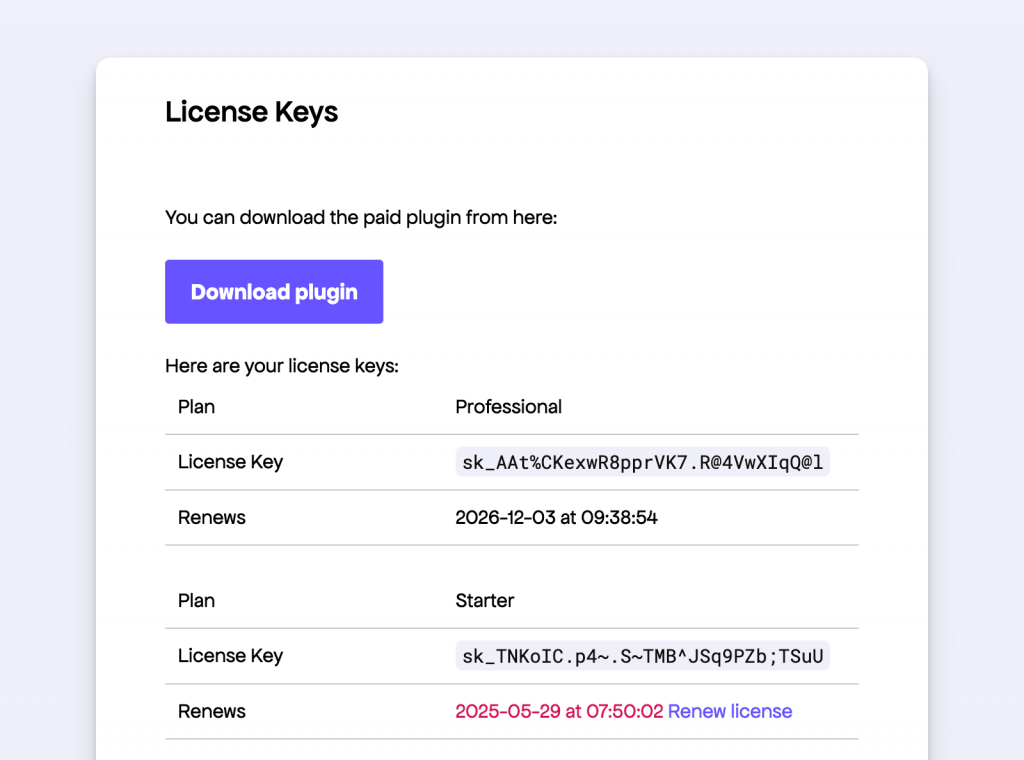The height and width of the screenshot is (760, 1024).
Task: Click the Plan row of the Professional license
Action: pos(196,406)
